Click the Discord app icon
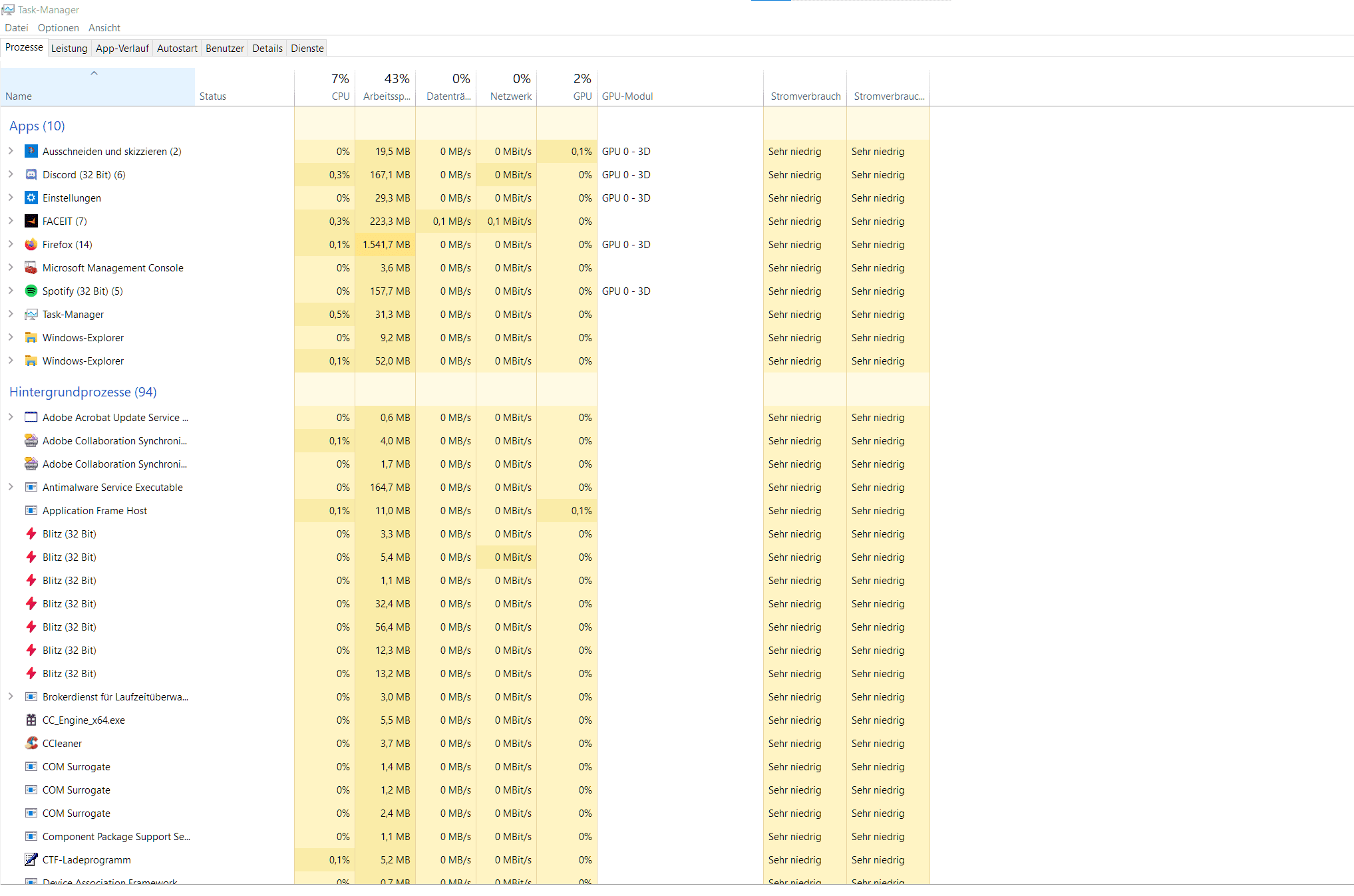1354x896 pixels. [31, 174]
